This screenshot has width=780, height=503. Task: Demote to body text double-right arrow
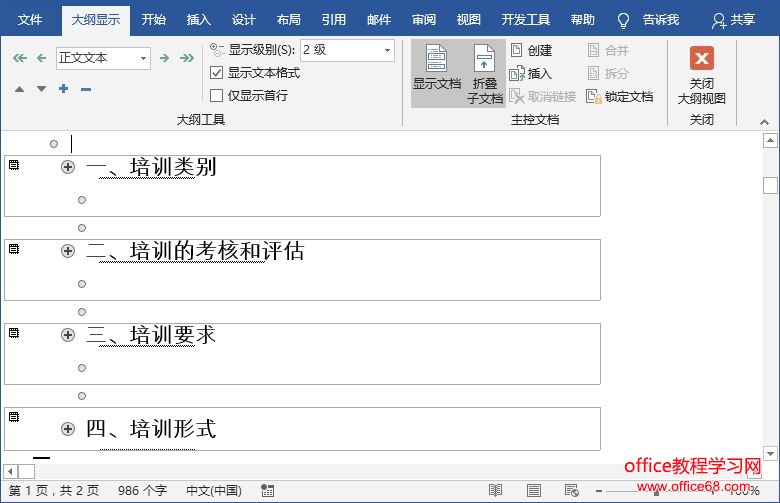pyautogui.click(x=187, y=58)
